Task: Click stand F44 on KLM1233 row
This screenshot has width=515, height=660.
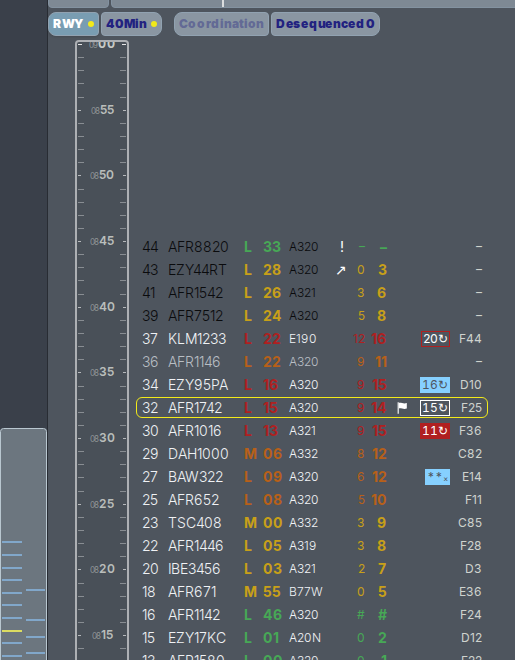Action: click(470, 339)
